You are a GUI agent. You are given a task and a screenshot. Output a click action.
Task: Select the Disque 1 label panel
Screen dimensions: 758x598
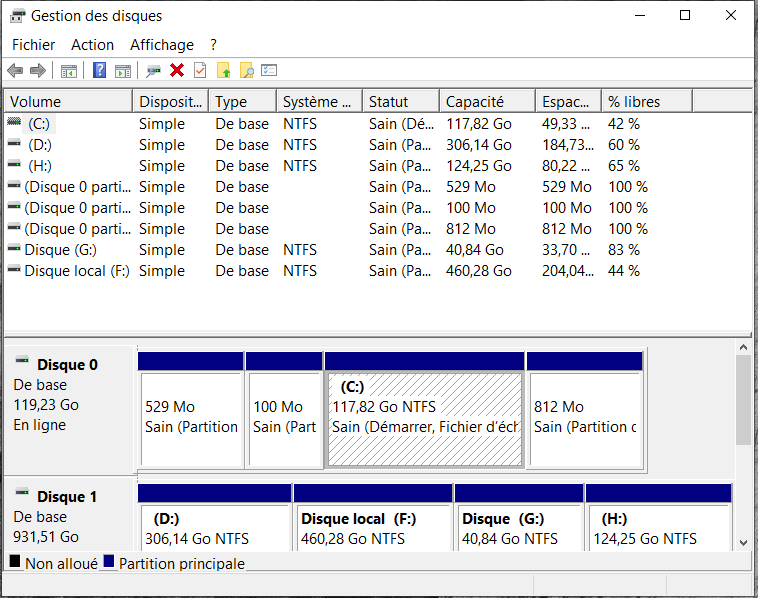click(68, 515)
